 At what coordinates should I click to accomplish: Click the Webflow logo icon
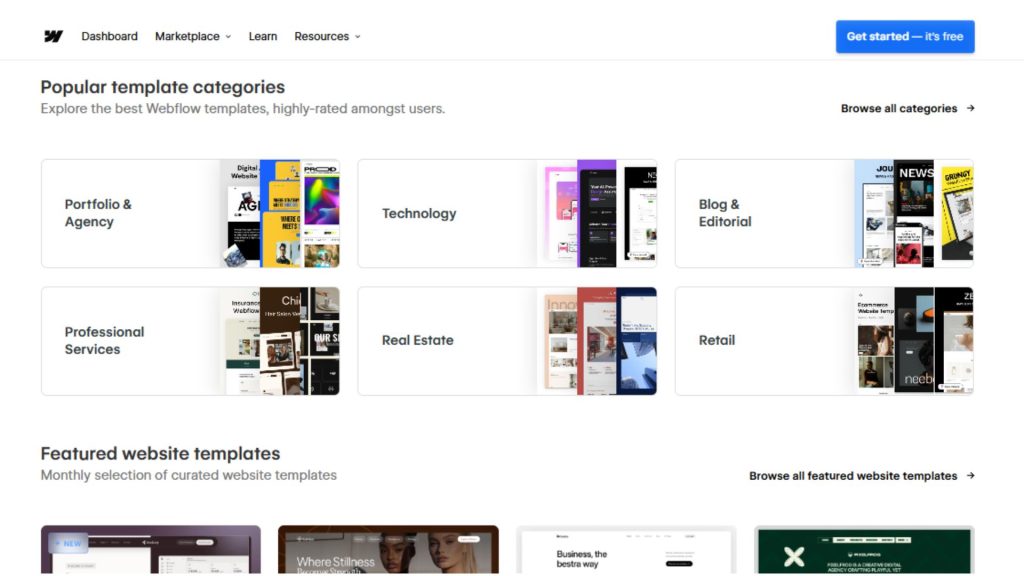click(53, 37)
